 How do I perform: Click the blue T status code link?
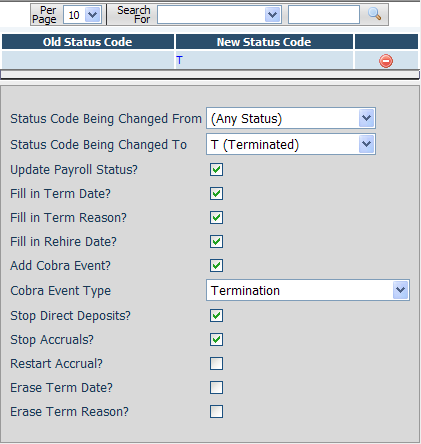pyautogui.click(x=179, y=60)
